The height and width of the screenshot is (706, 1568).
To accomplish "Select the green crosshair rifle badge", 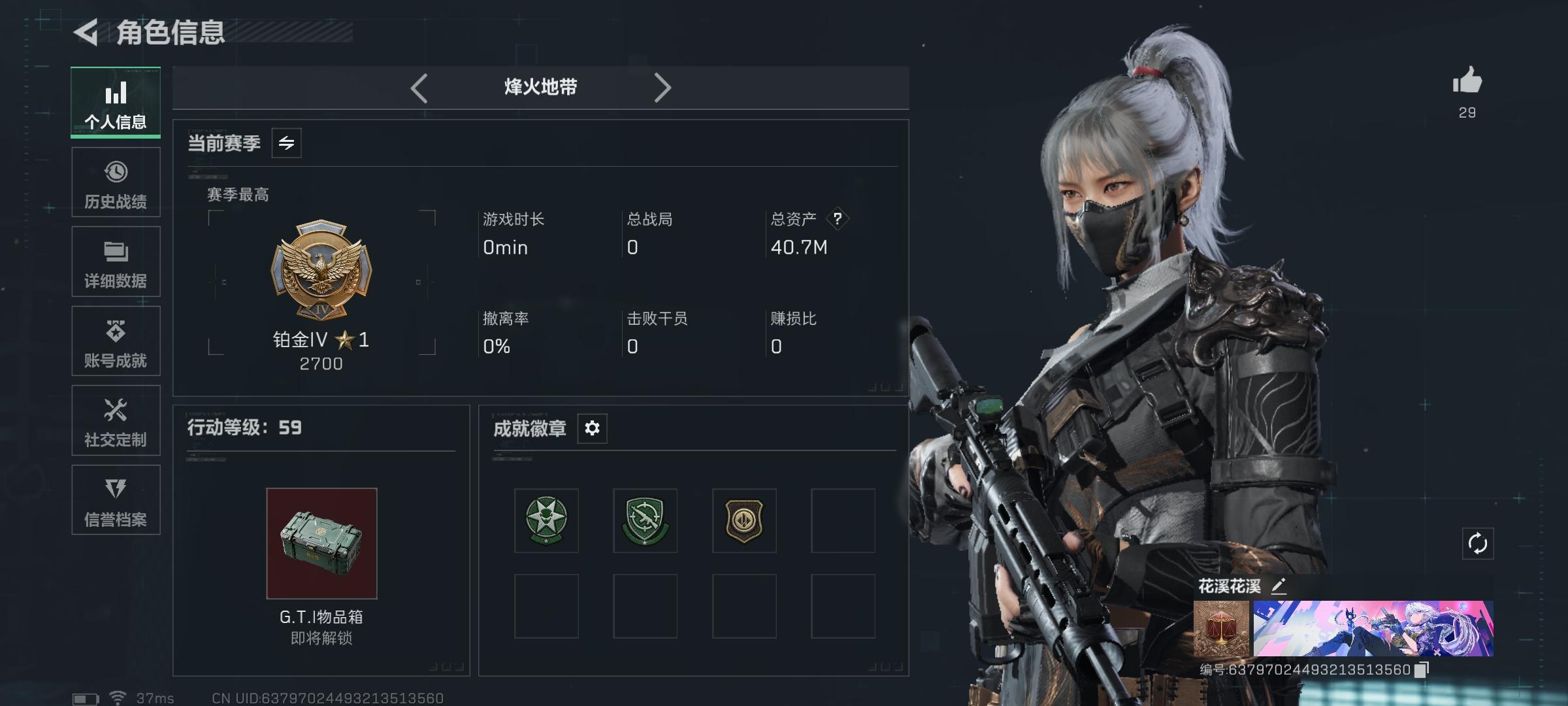I will point(645,520).
